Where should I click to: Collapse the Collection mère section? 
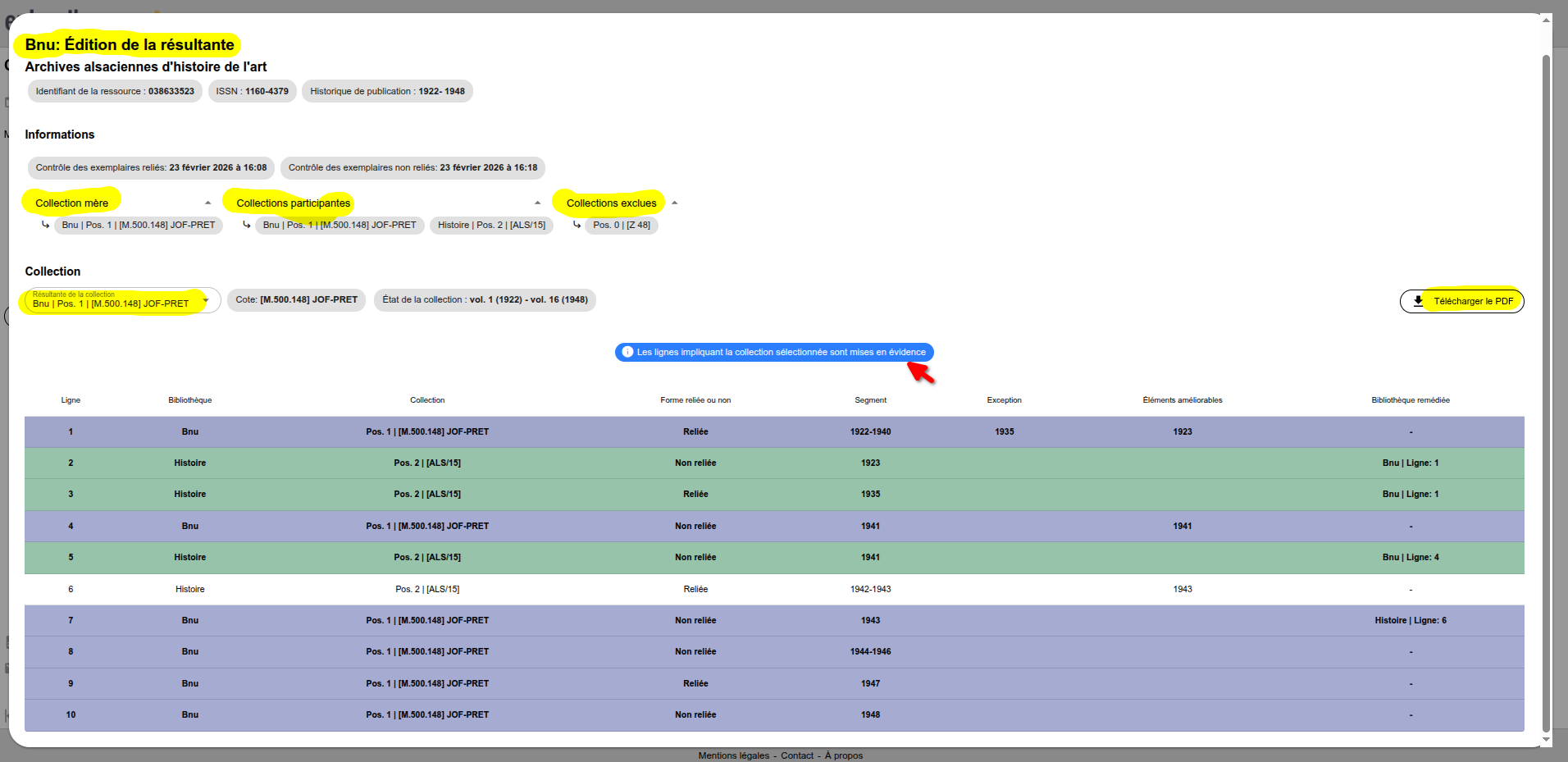207,203
